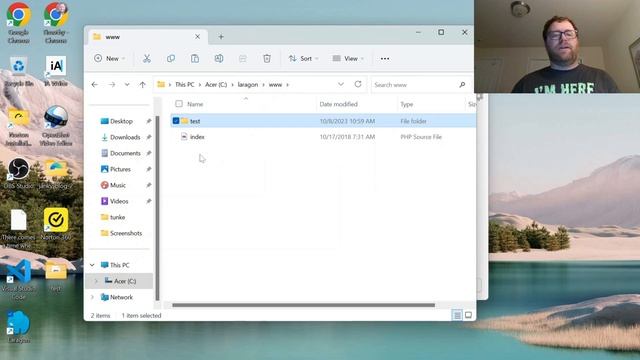Image resolution: width=640 pixels, height=360 pixels.
Task: Open Desktop in Quick access
Action: click(121, 121)
